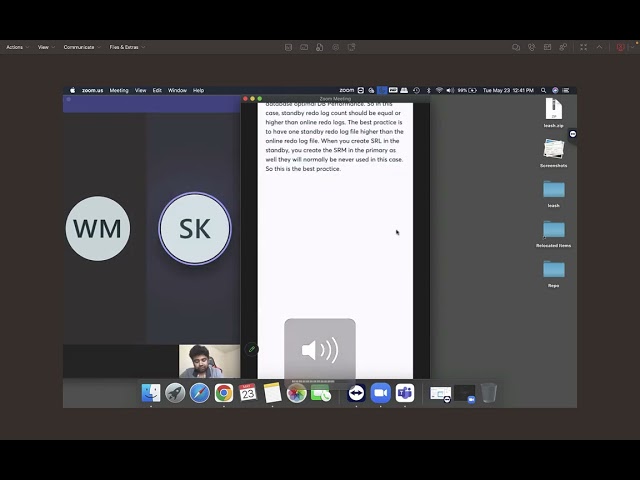The width and height of the screenshot is (640, 480).
Task: Open Finder from the Dock
Action: (151, 393)
